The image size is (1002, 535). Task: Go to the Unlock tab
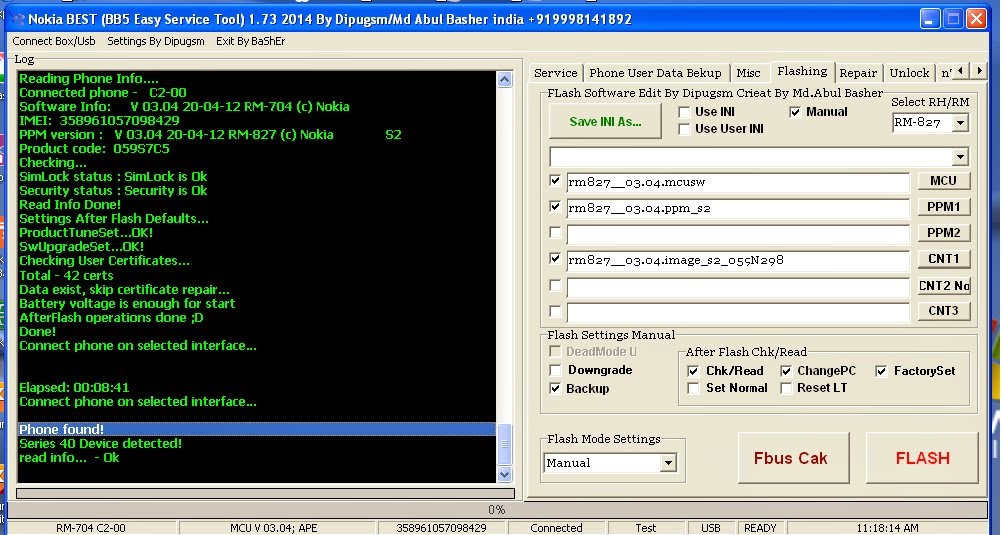pos(909,73)
